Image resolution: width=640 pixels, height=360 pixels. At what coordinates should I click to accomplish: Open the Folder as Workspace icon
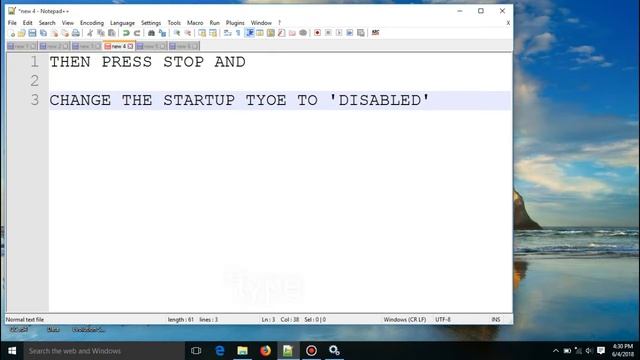(x=292, y=33)
